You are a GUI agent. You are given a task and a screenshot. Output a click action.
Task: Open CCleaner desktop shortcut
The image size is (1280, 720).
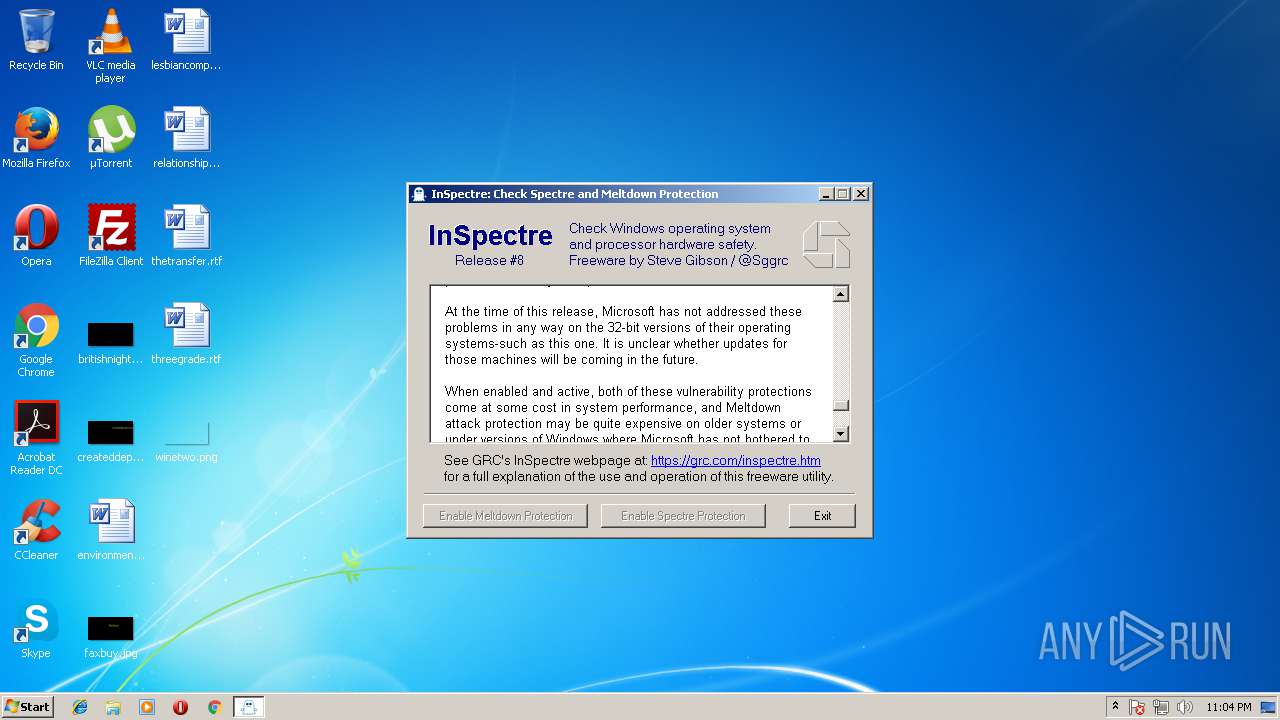point(36,530)
